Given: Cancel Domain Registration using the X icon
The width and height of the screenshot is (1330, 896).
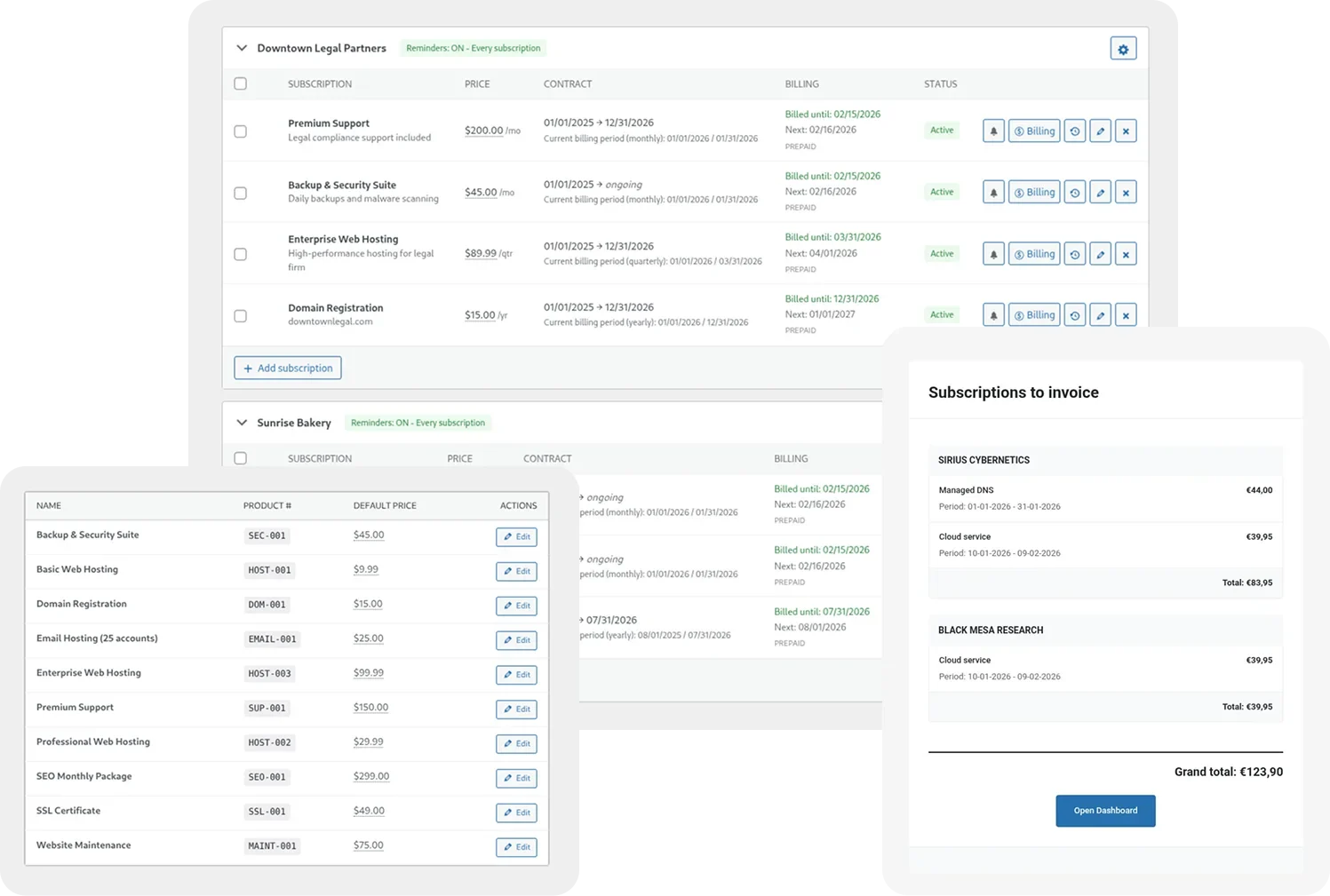Looking at the screenshot, I should coord(1126,314).
